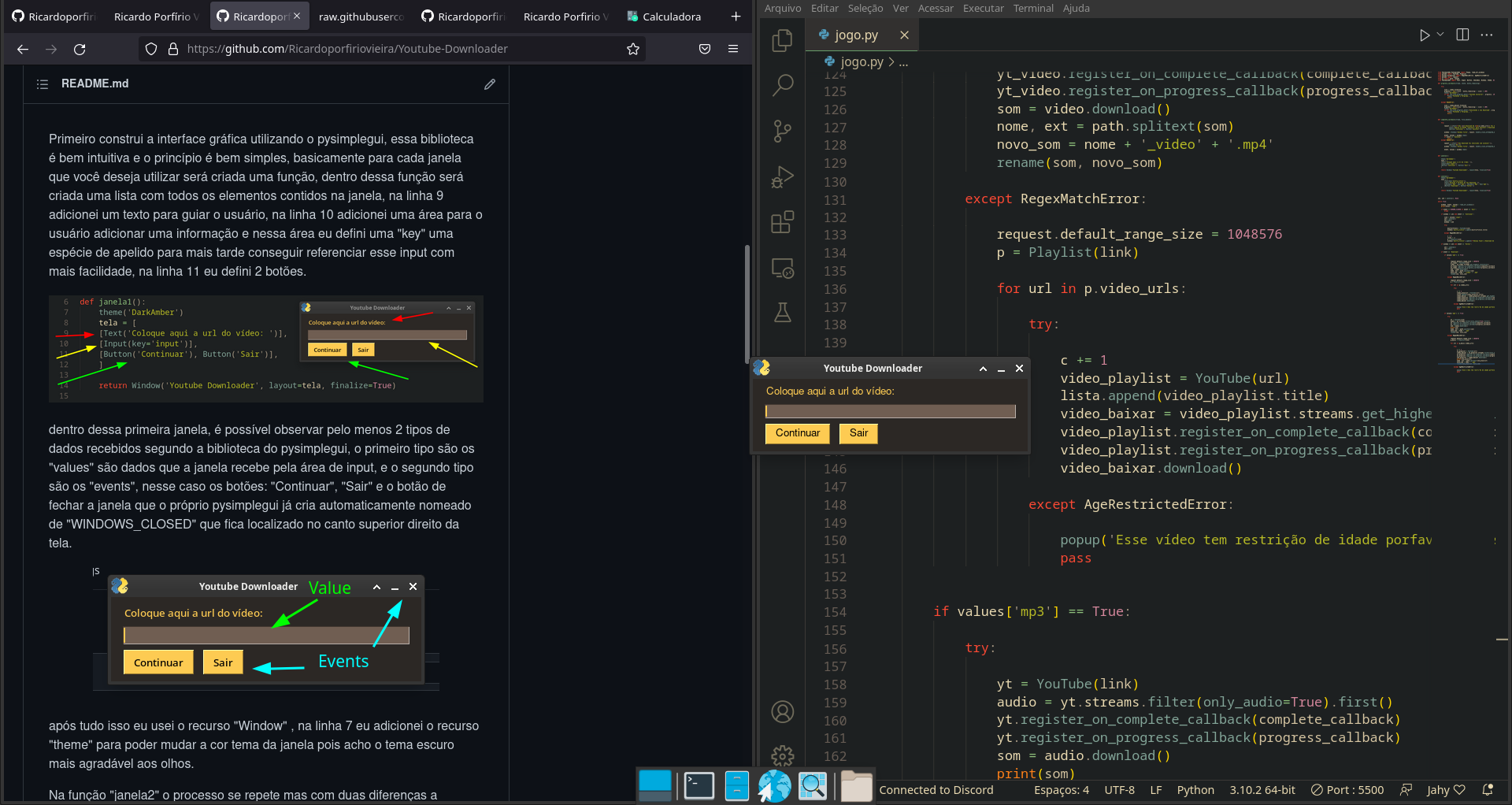This screenshot has height=805, width=1512.
Task: Open the Terminal menu
Action: (x=1033, y=8)
